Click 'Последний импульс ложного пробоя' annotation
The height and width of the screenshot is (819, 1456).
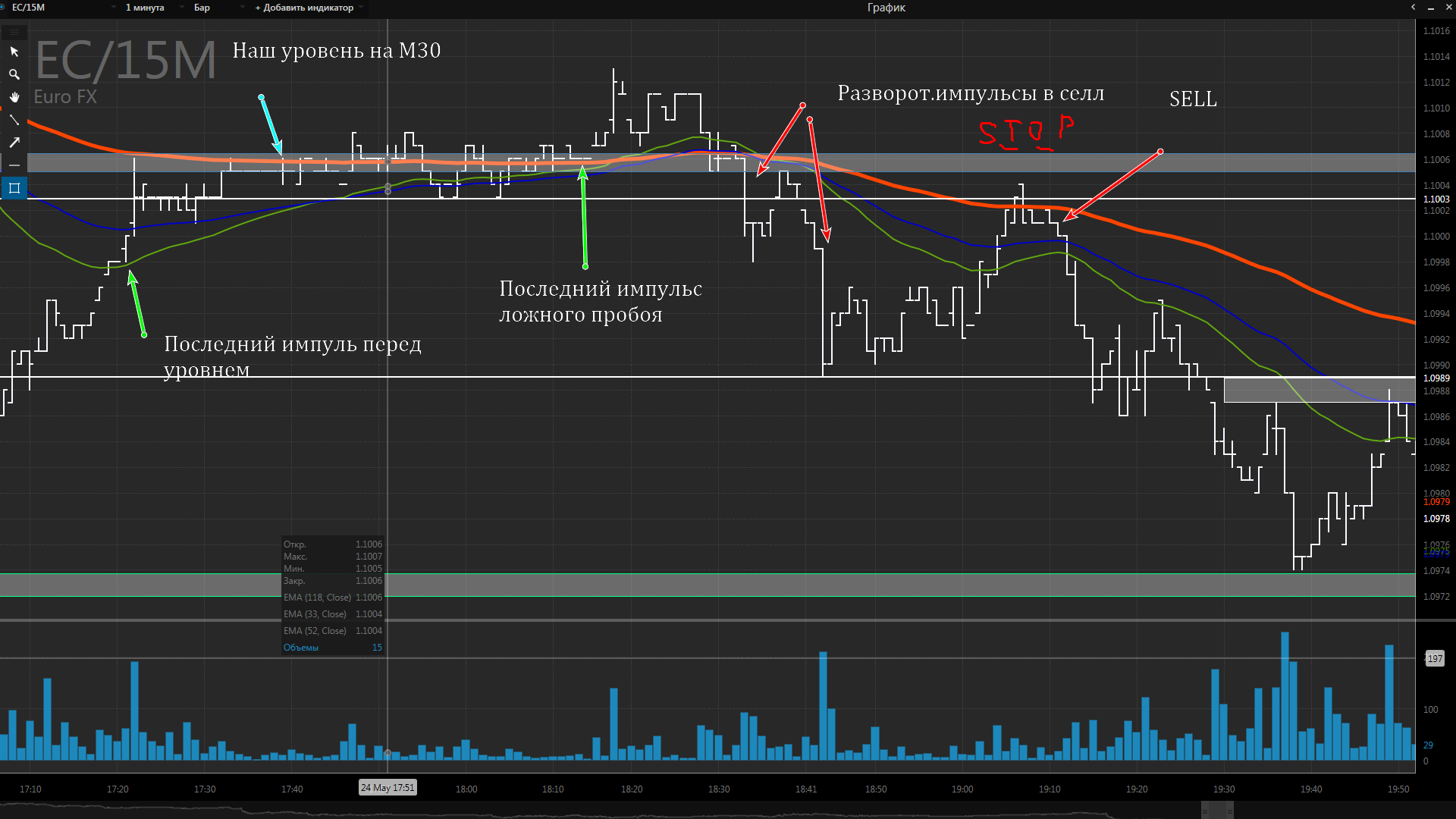601,301
